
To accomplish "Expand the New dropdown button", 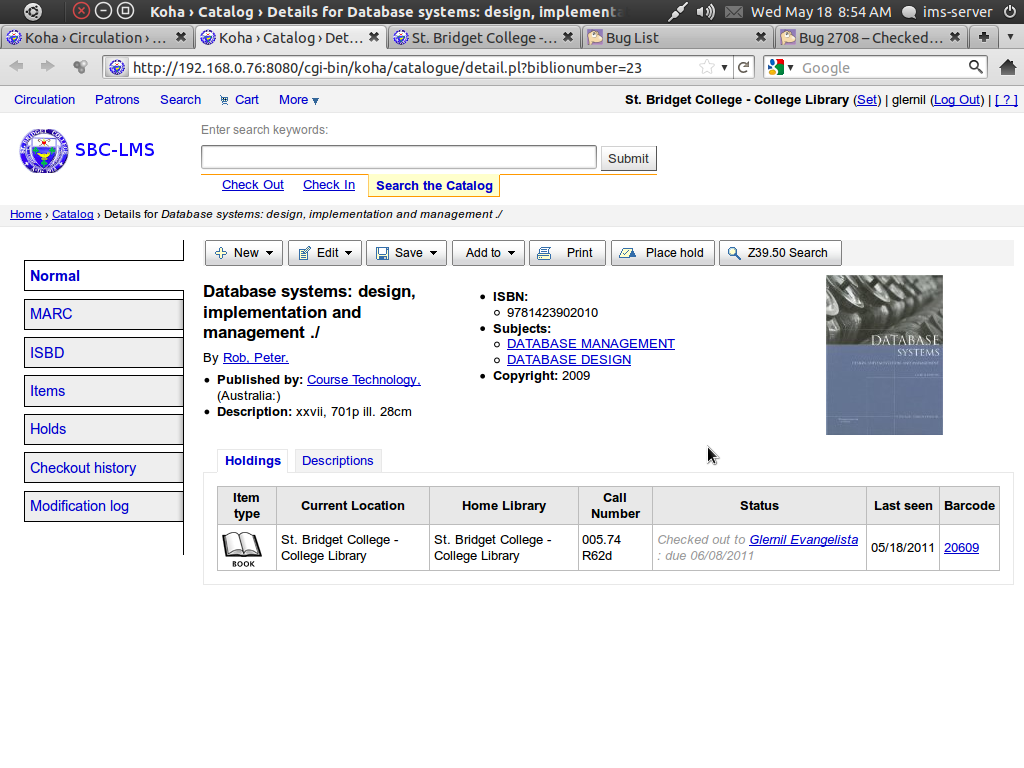I will pyautogui.click(x=244, y=253).
